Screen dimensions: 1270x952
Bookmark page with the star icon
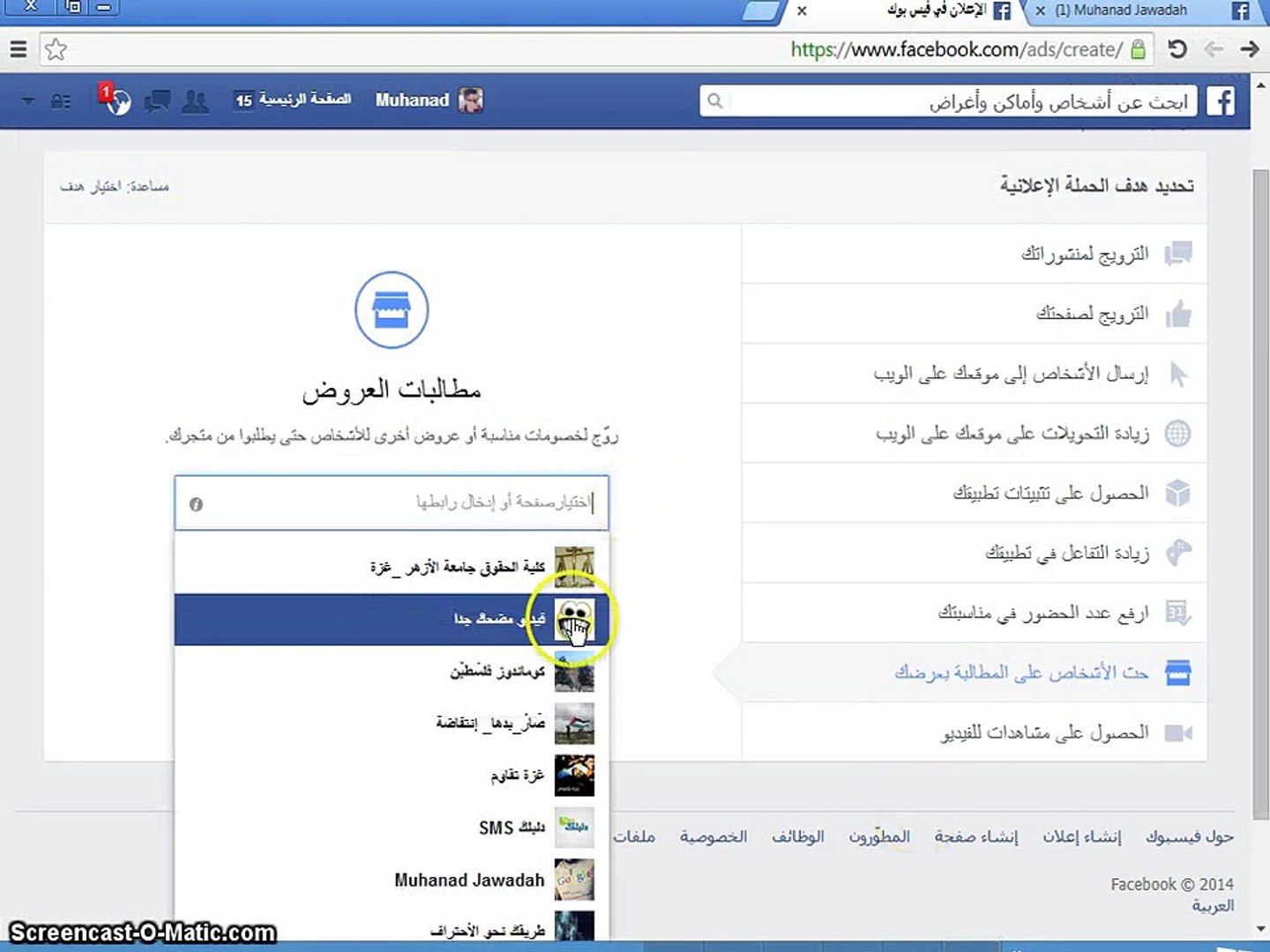pyautogui.click(x=56, y=49)
